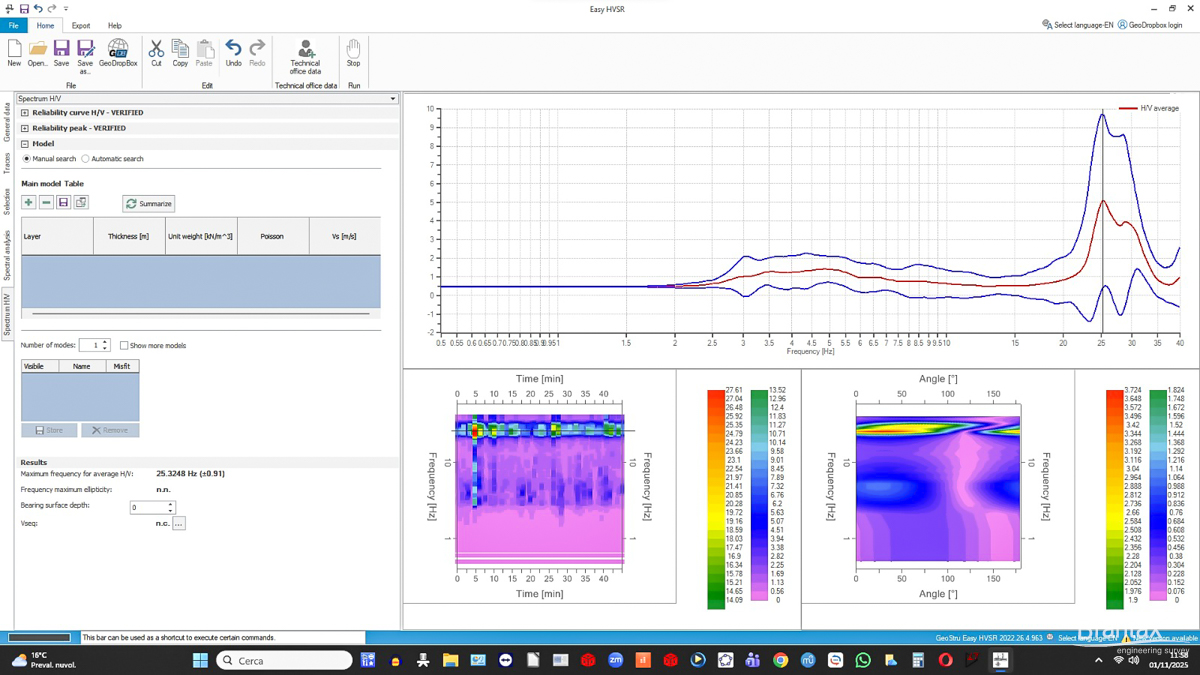Screen dimensions: 1200x675
Task: Click Vseq ellipsis button
Action: coord(178,523)
